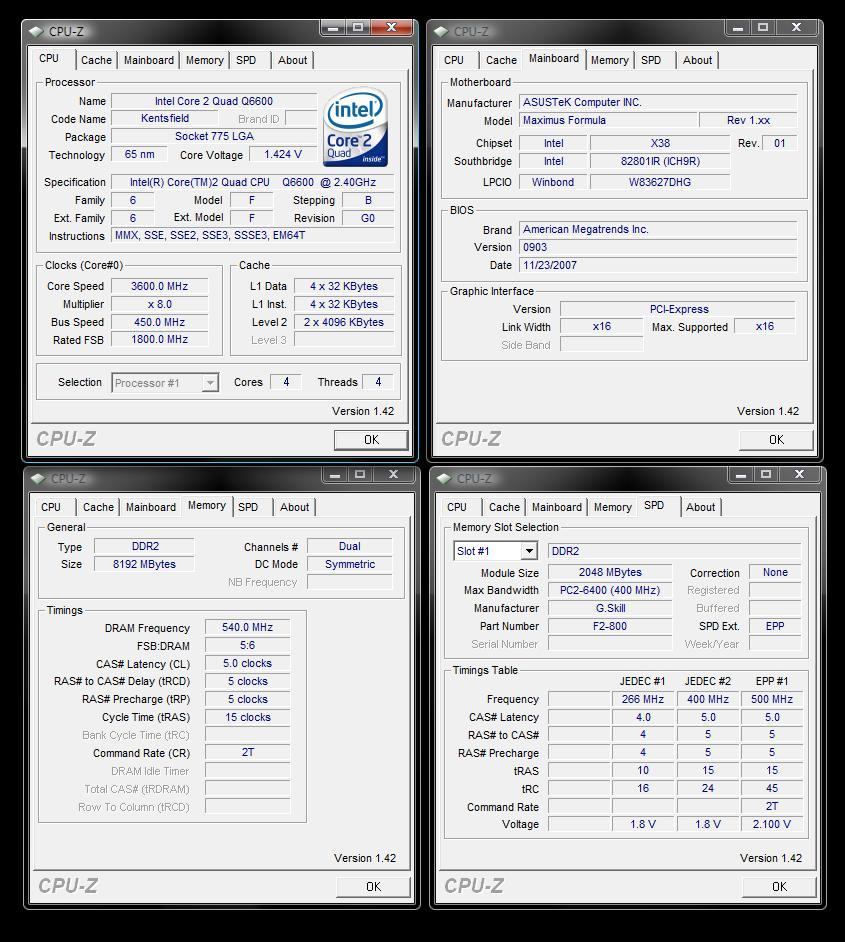Close the SPD tab window
This screenshot has height=942, width=845.
coord(800,475)
